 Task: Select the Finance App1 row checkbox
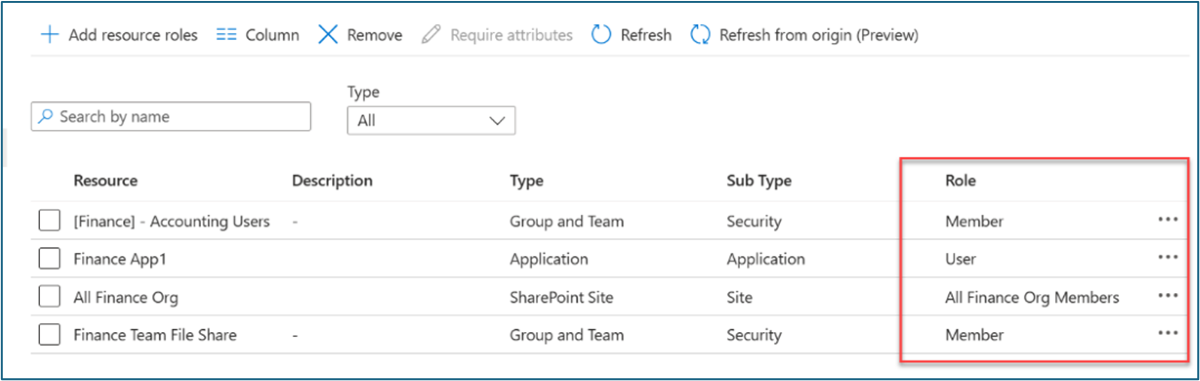[x=50, y=259]
